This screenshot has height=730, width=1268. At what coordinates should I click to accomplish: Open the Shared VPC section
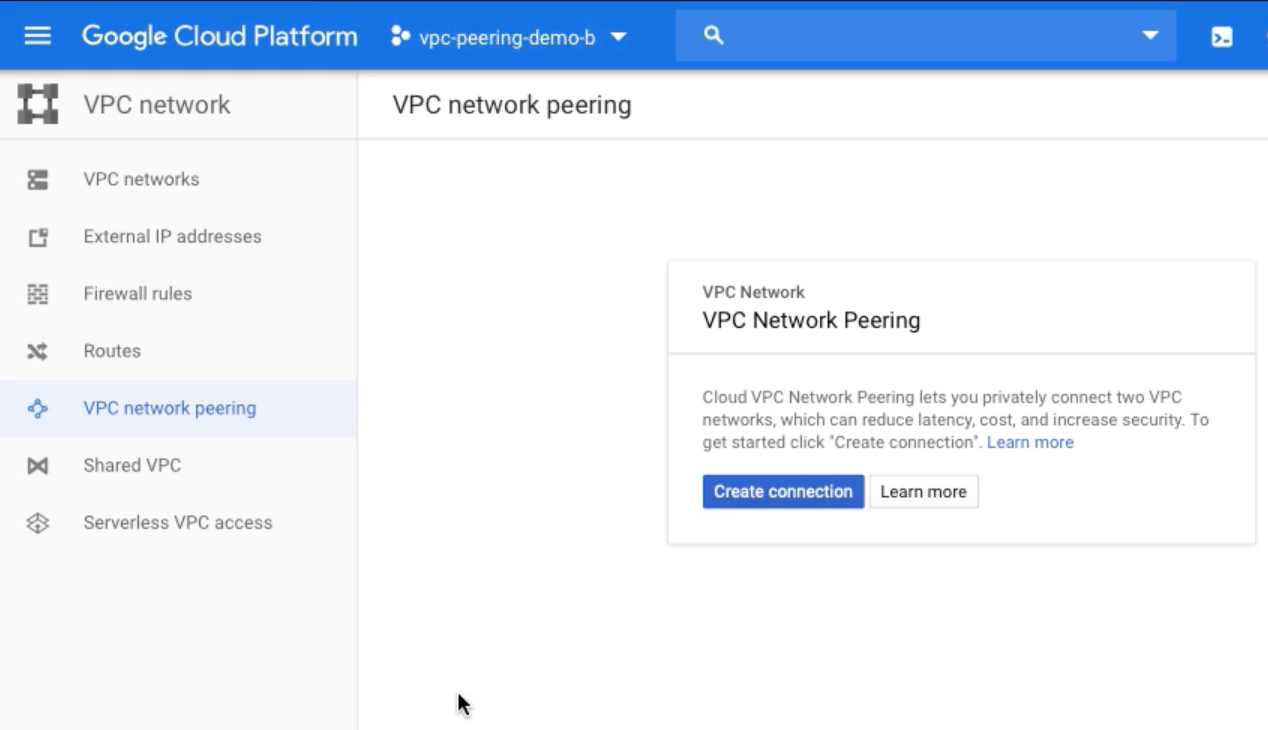(132, 466)
